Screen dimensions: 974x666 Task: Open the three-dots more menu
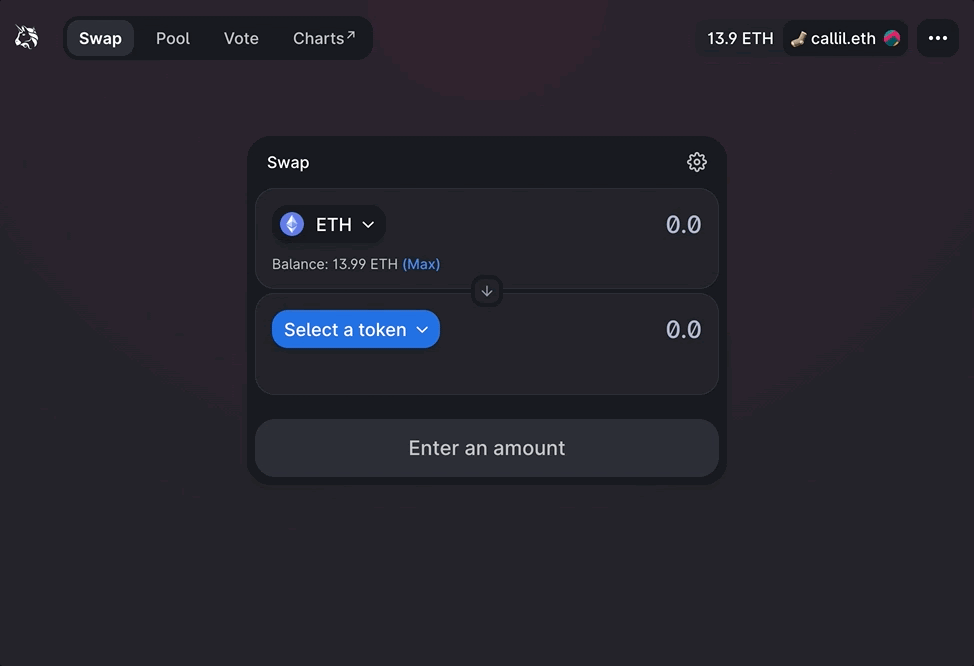click(937, 38)
